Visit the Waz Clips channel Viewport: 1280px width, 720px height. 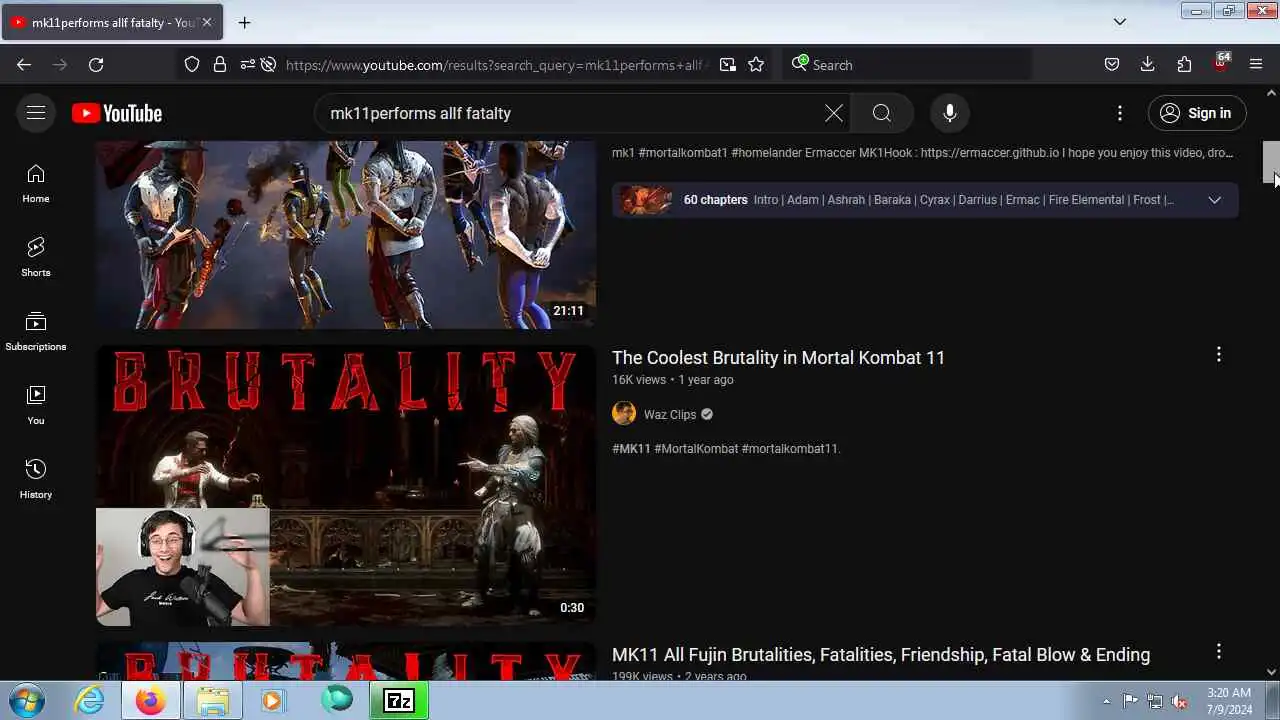[670, 414]
